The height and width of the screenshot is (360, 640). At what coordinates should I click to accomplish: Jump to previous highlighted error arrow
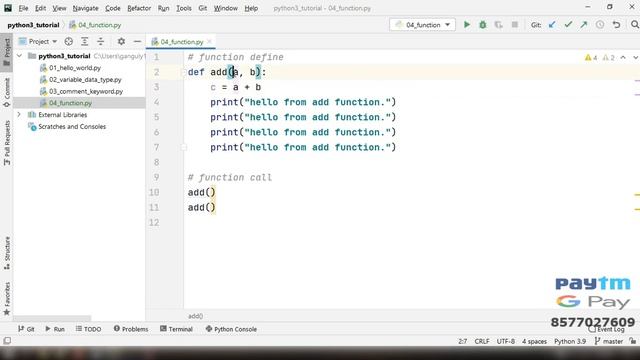[623, 58]
